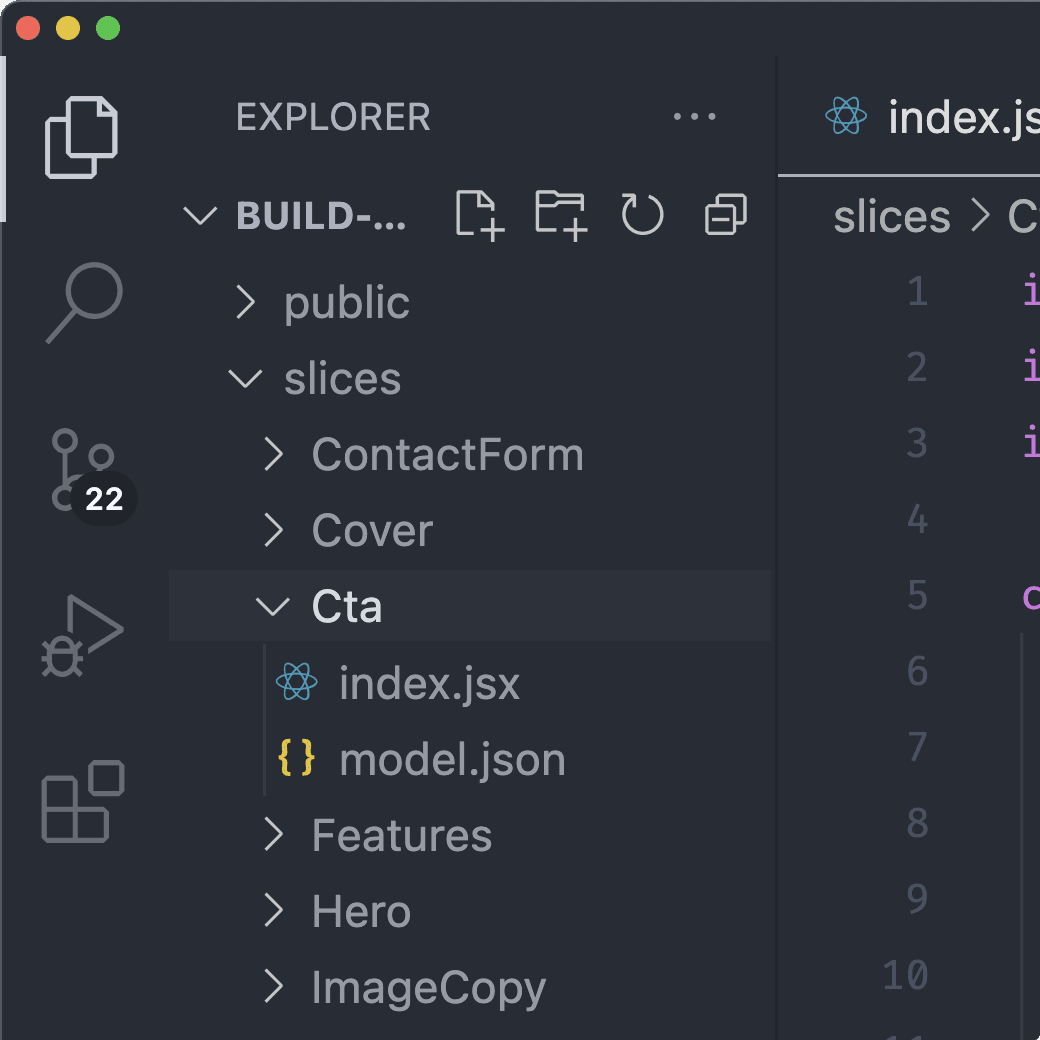Viewport: 1040px width, 1040px height.
Task: Click the React icon beside index.jsx file
Action: (296, 681)
